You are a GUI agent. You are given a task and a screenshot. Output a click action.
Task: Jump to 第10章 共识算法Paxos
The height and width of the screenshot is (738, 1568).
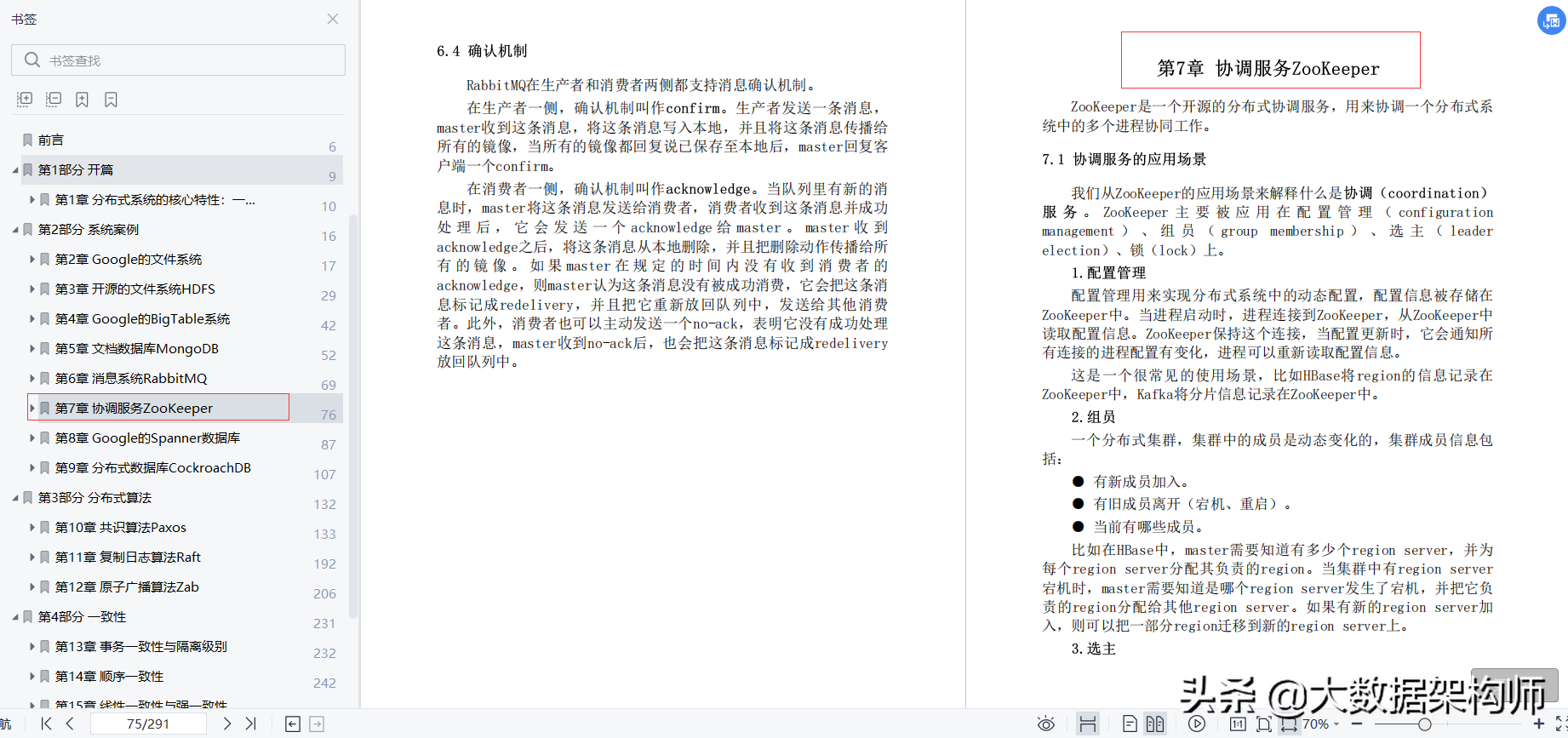click(121, 527)
